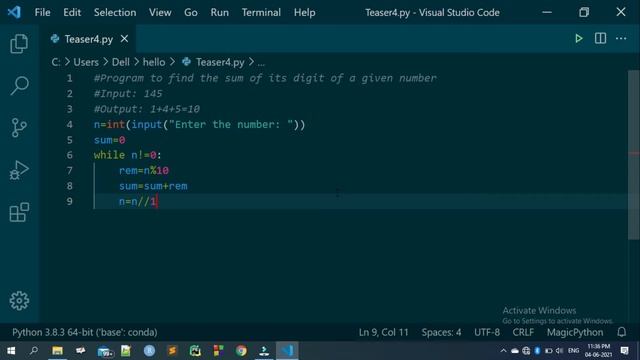Image resolution: width=640 pixels, height=360 pixels.
Task: Open Windows Start menu
Action: (11, 351)
